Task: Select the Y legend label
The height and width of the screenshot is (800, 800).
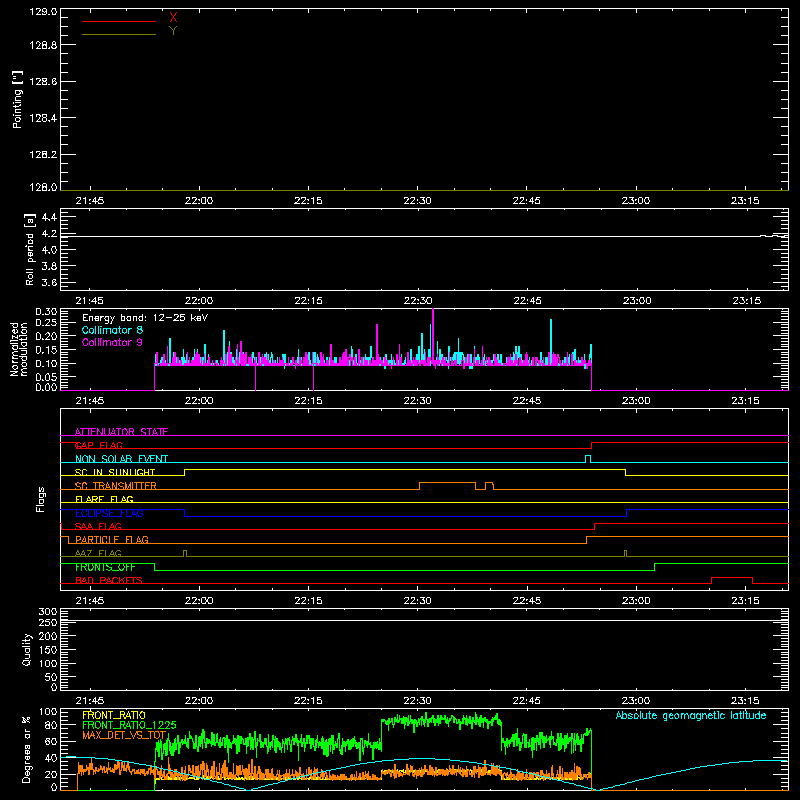Action: (173, 31)
